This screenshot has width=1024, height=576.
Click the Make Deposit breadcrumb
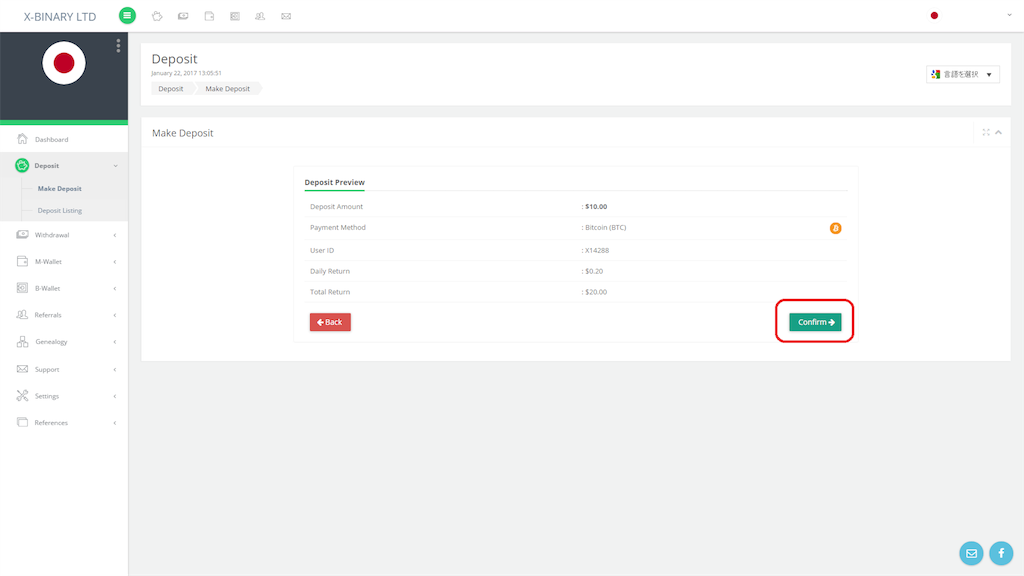(x=227, y=89)
